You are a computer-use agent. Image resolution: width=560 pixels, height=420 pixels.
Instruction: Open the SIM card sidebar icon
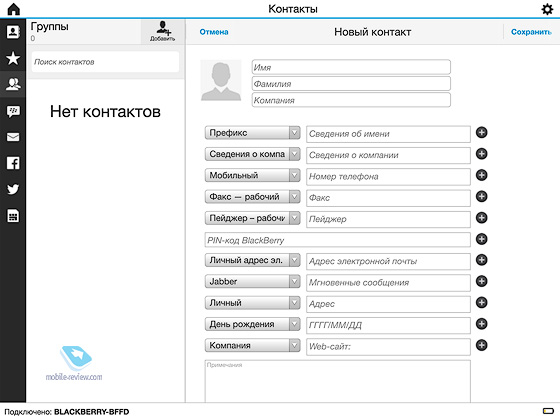click(13, 216)
